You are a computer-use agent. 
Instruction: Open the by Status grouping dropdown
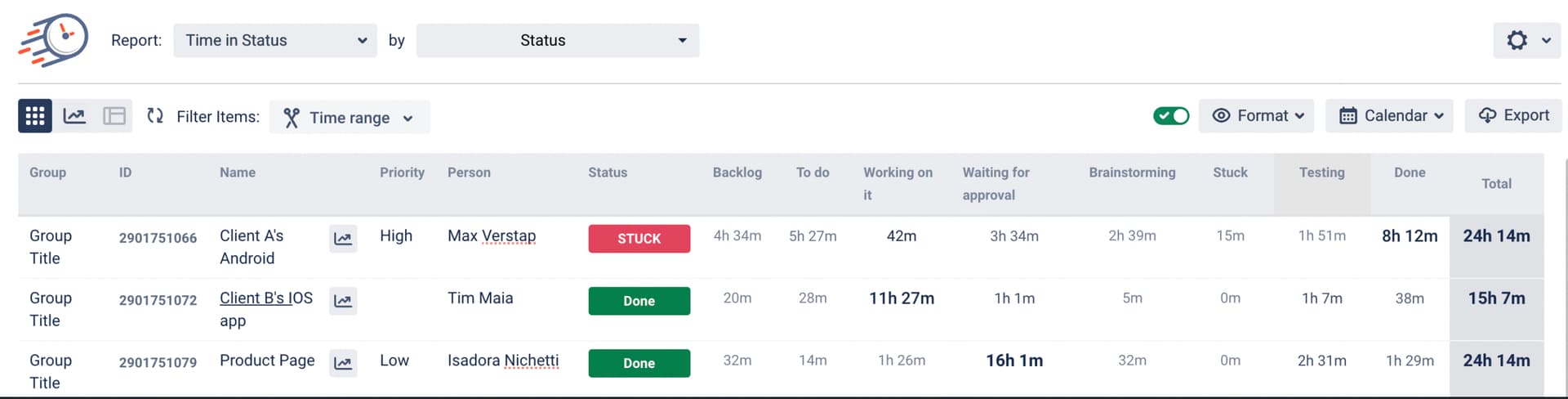click(x=558, y=40)
